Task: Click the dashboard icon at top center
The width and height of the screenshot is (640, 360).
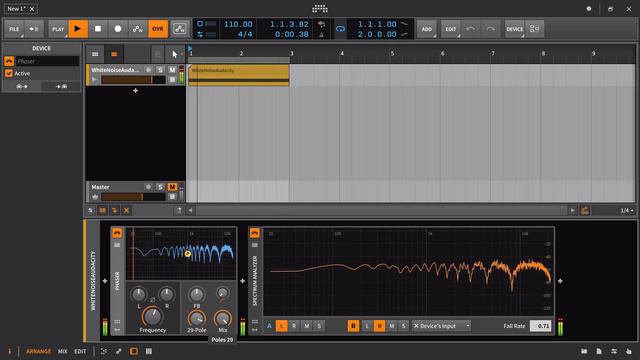Action: (x=320, y=9)
